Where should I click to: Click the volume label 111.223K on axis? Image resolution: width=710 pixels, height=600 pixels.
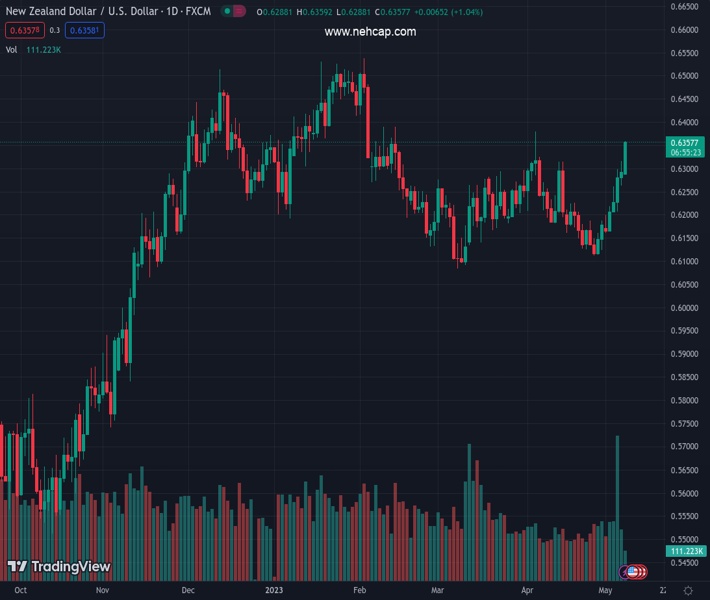tap(686, 551)
